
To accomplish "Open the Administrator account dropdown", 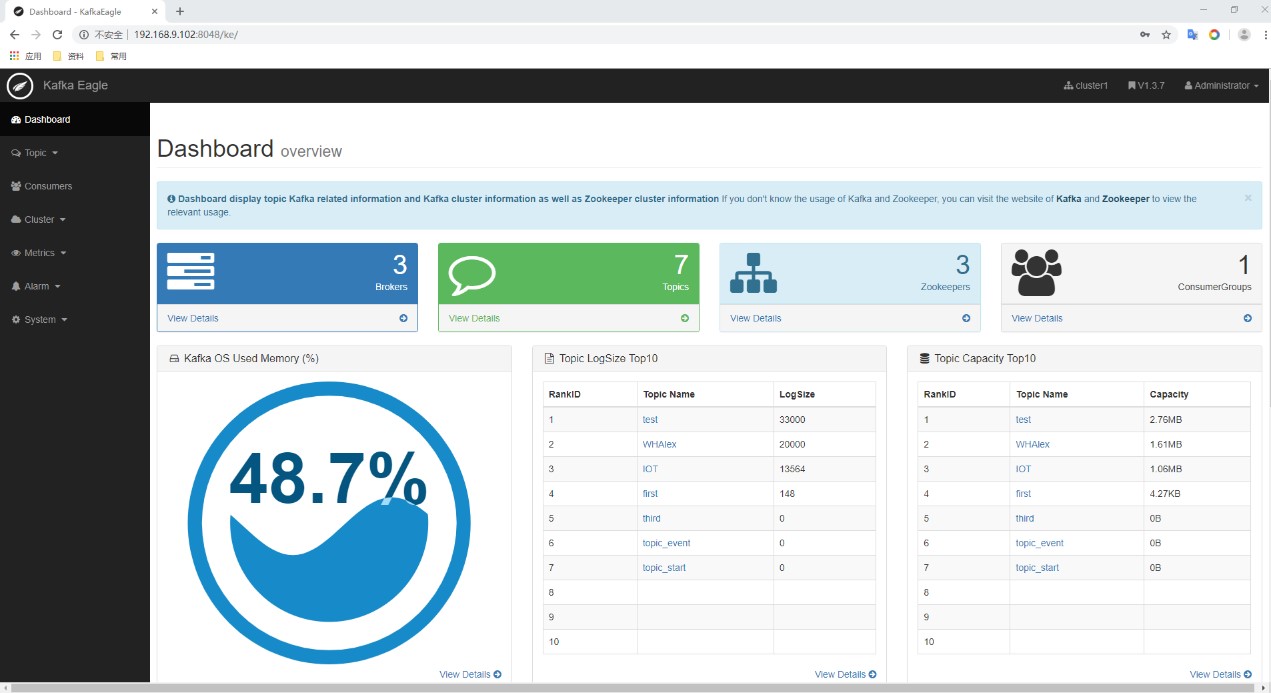I will click(x=1221, y=86).
